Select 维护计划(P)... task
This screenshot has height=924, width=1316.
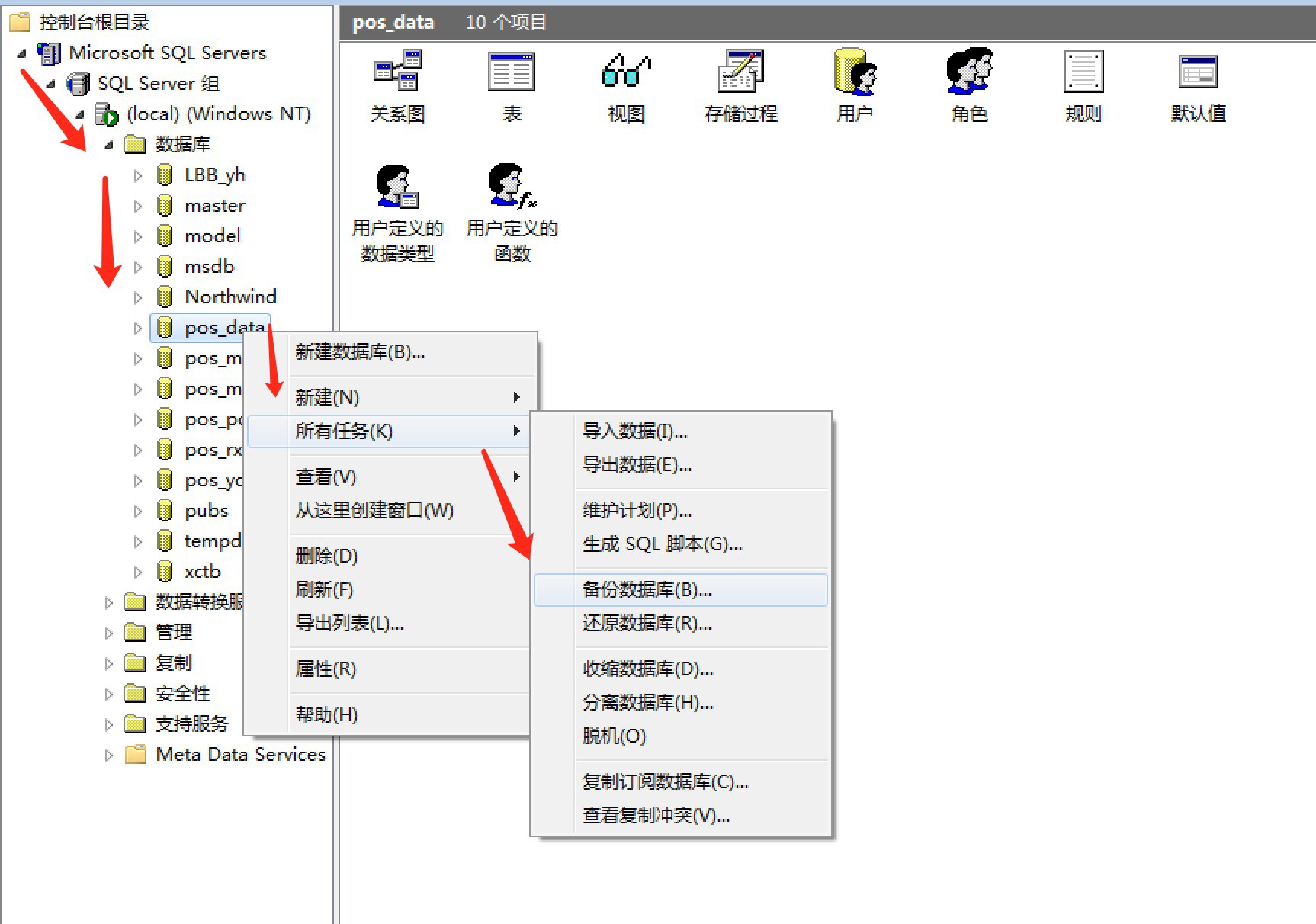click(681, 510)
